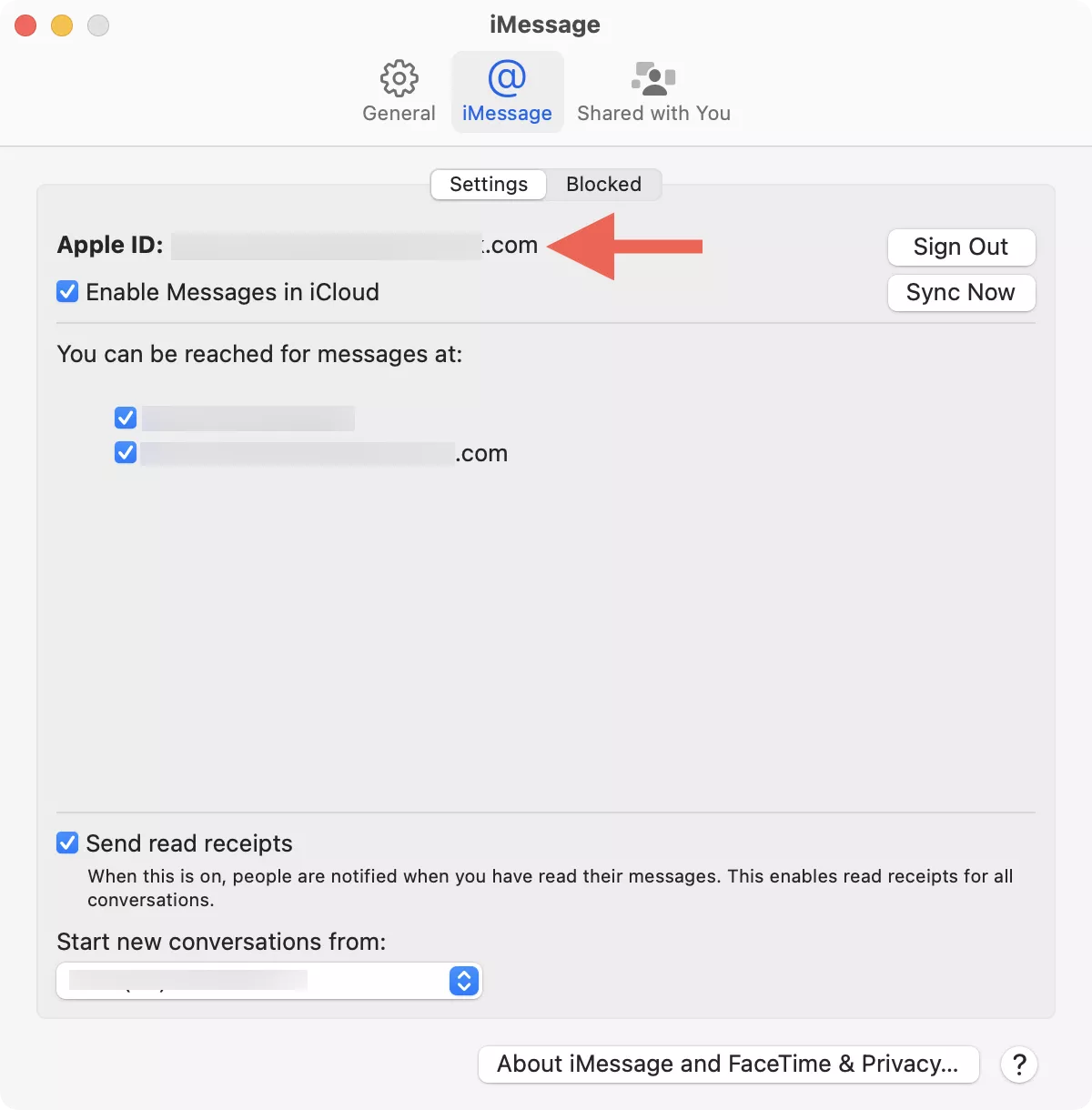Uncheck the .com email address checkbox
Screen dimensions: 1092x1110
click(x=126, y=452)
